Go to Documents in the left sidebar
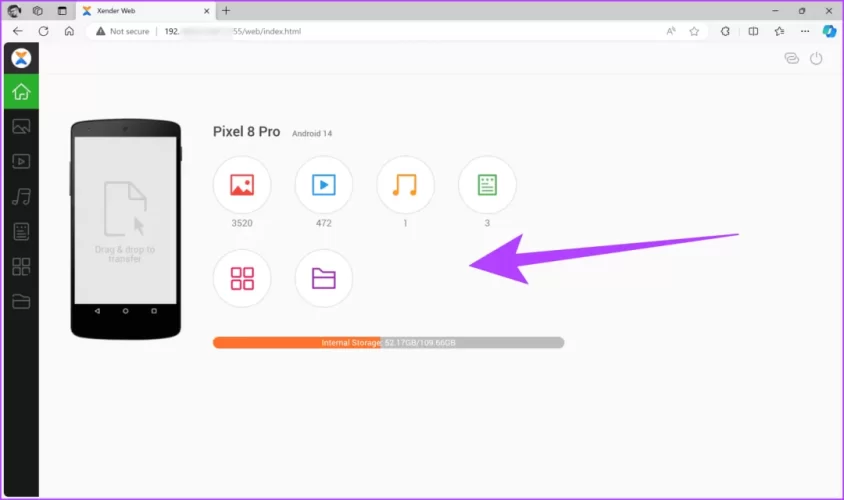Screen dimensions: 844x500 20,231
